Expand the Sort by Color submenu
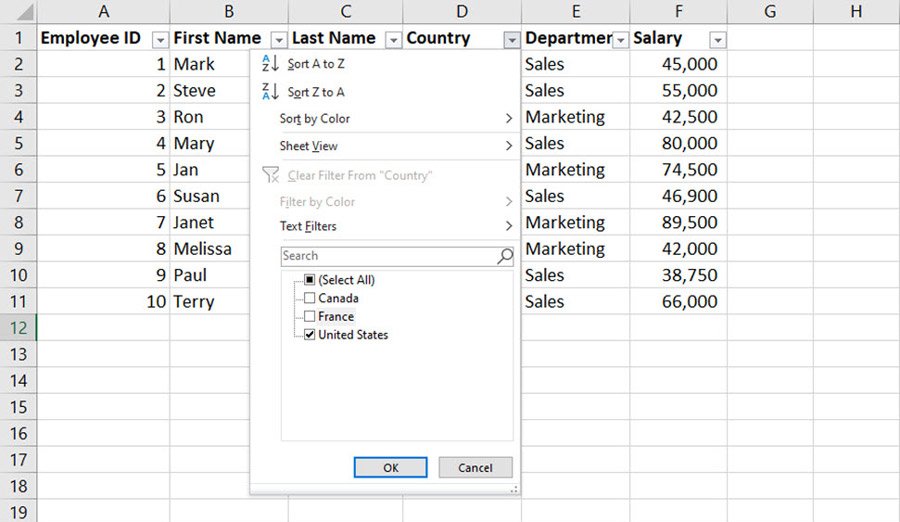 (395, 119)
